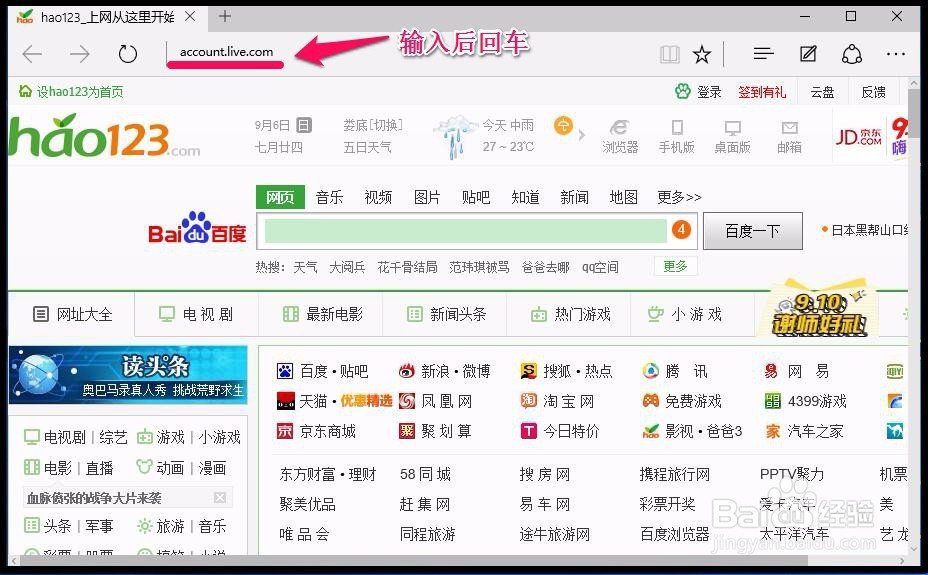Click the Baidu 百度 logo
Image resolution: width=928 pixels, height=575 pixels.
(x=196, y=228)
